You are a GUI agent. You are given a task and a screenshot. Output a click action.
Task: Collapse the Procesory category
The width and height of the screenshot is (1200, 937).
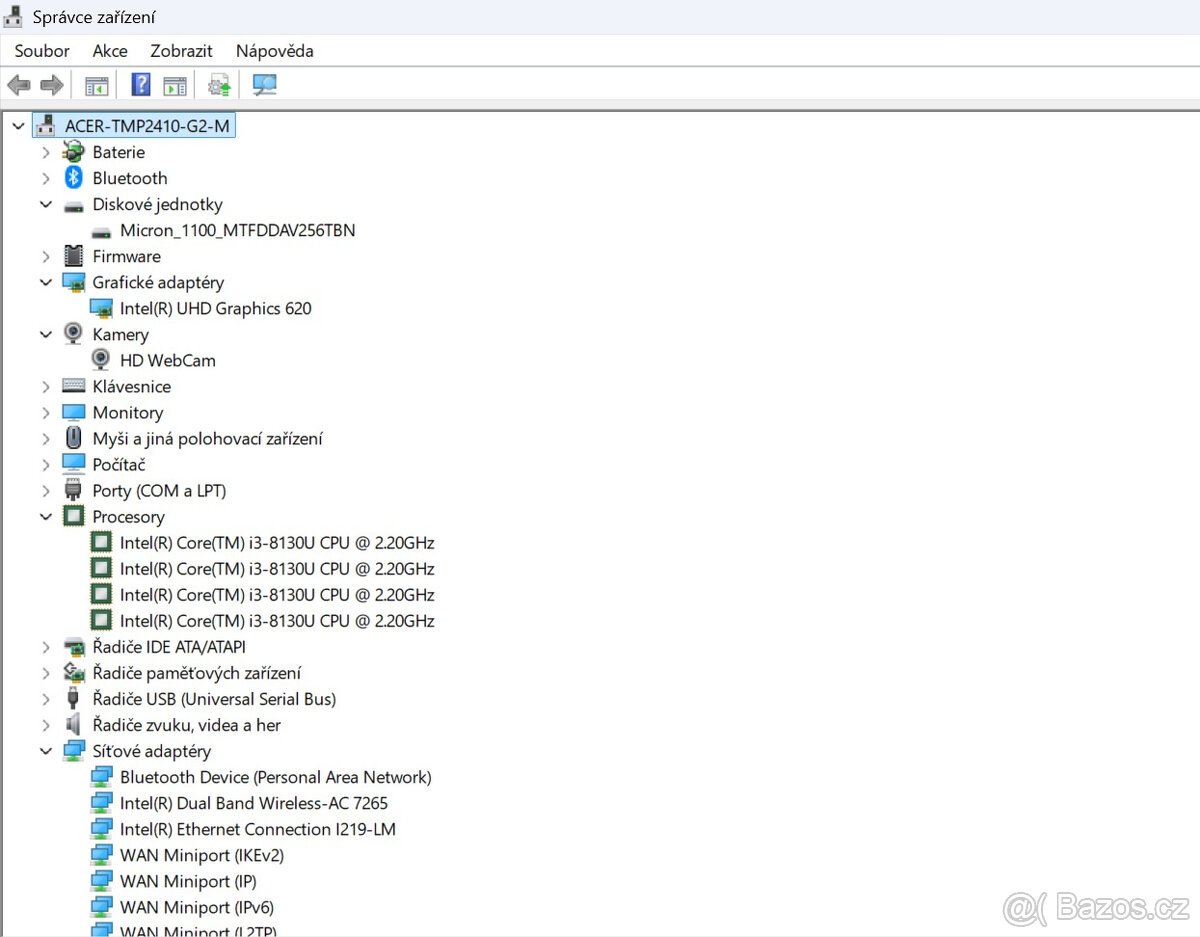tap(45, 516)
